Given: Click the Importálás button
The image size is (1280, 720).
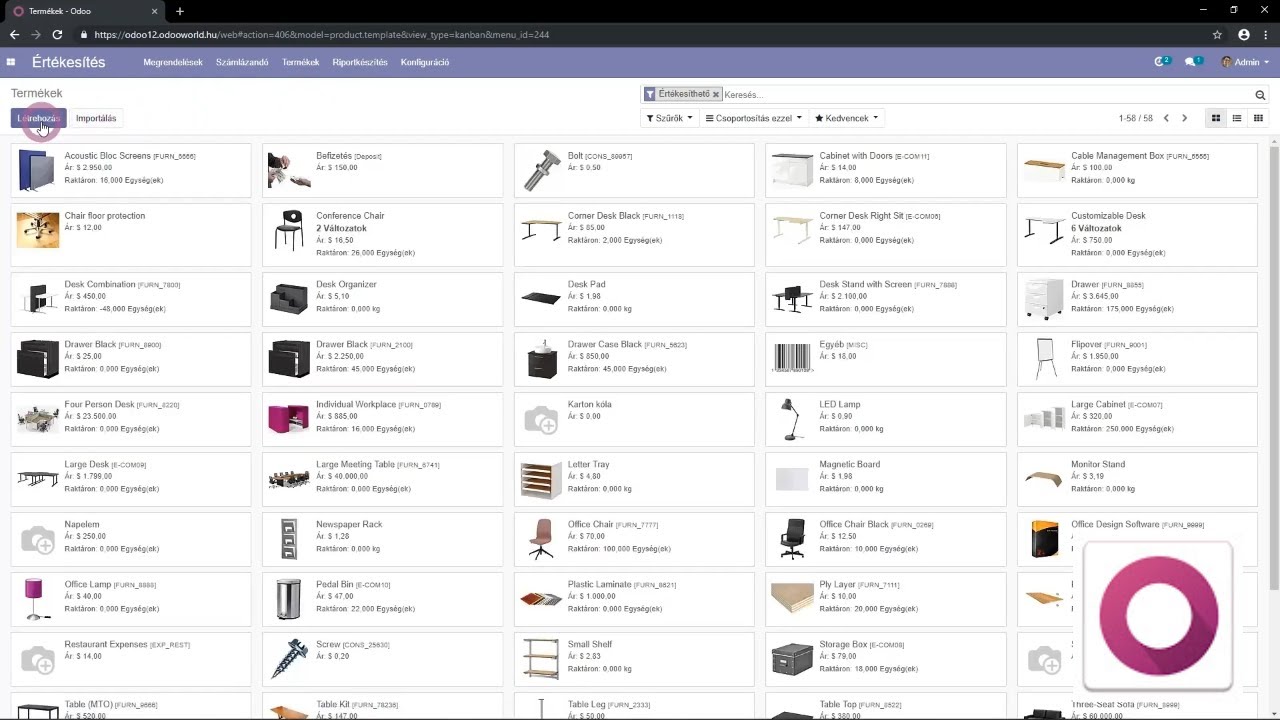Looking at the screenshot, I should (x=96, y=118).
